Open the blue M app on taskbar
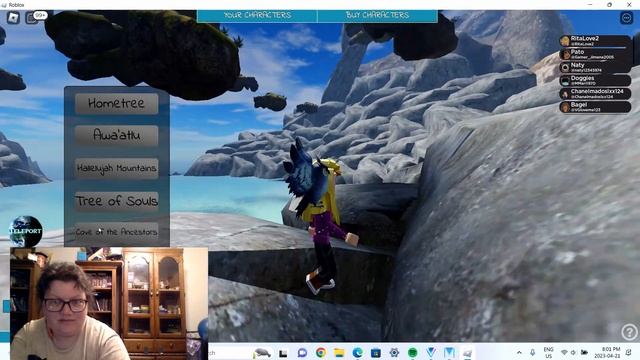The image size is (640, 360). pos(449,353)
